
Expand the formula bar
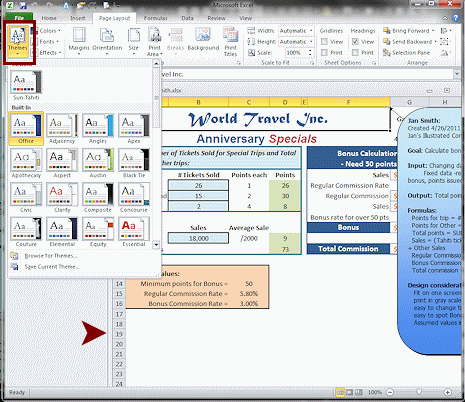click(456, 74)
